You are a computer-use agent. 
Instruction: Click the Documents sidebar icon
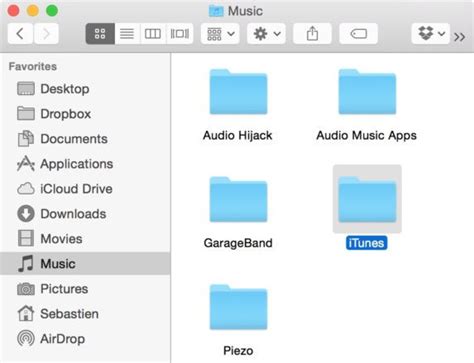tap(26, 139)
